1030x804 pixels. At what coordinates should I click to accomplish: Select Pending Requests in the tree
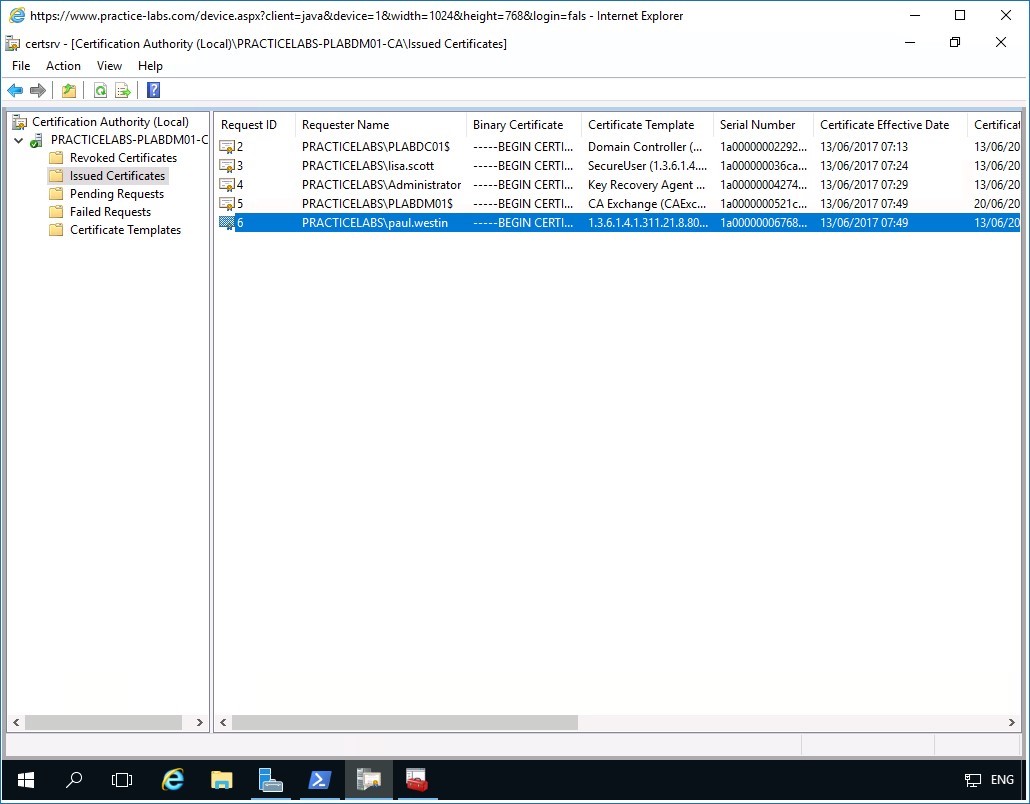117,194
